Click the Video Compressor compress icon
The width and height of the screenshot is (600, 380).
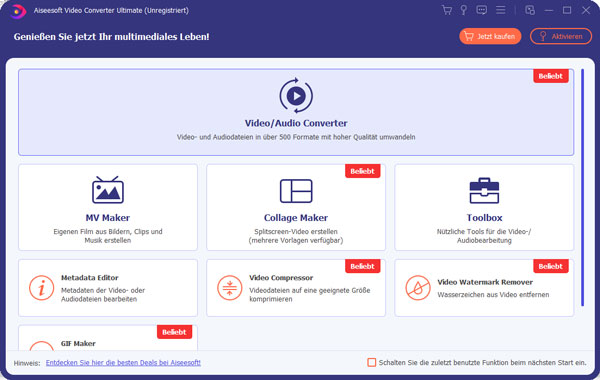230,288
